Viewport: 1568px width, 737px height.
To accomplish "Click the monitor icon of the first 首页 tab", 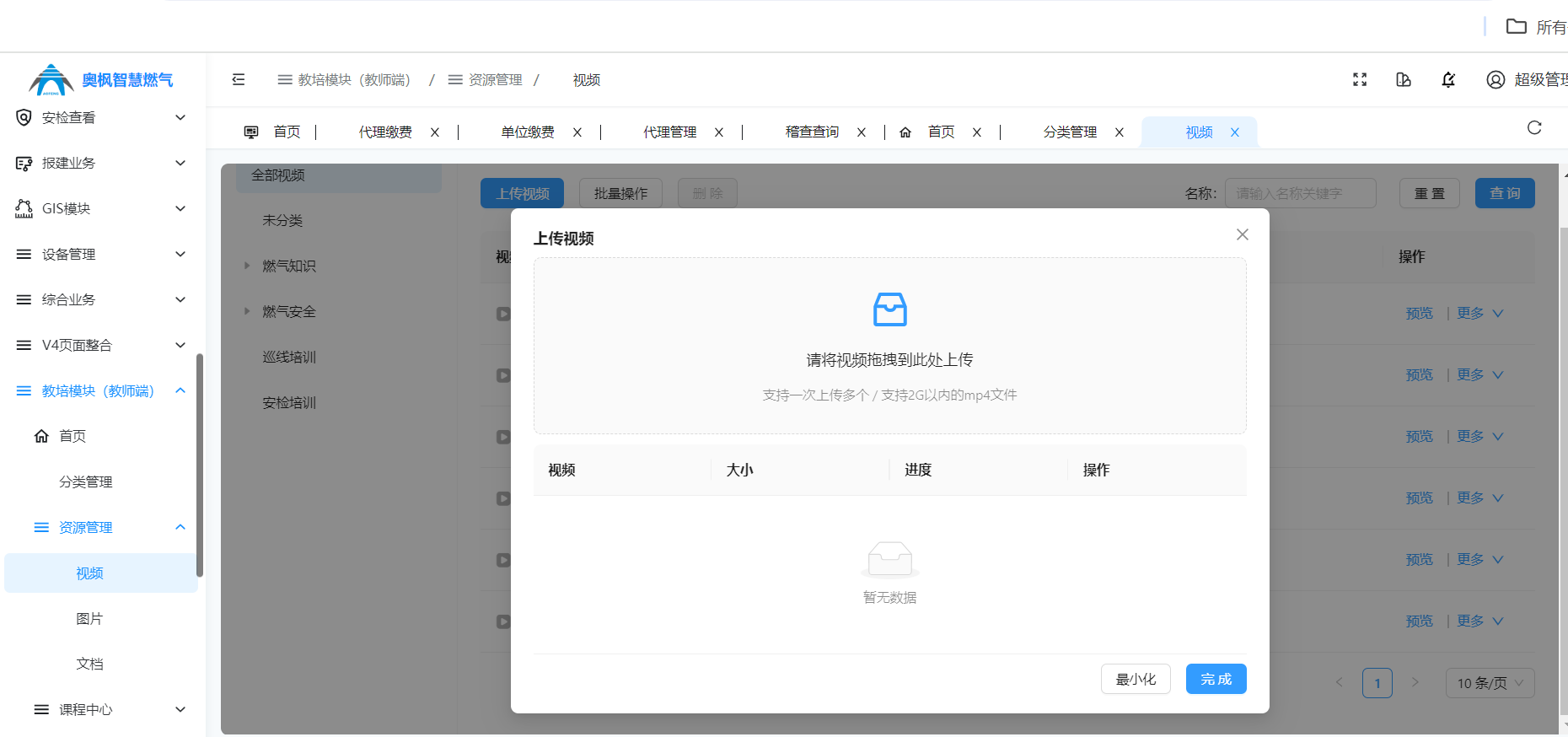I will click(251, 132).
